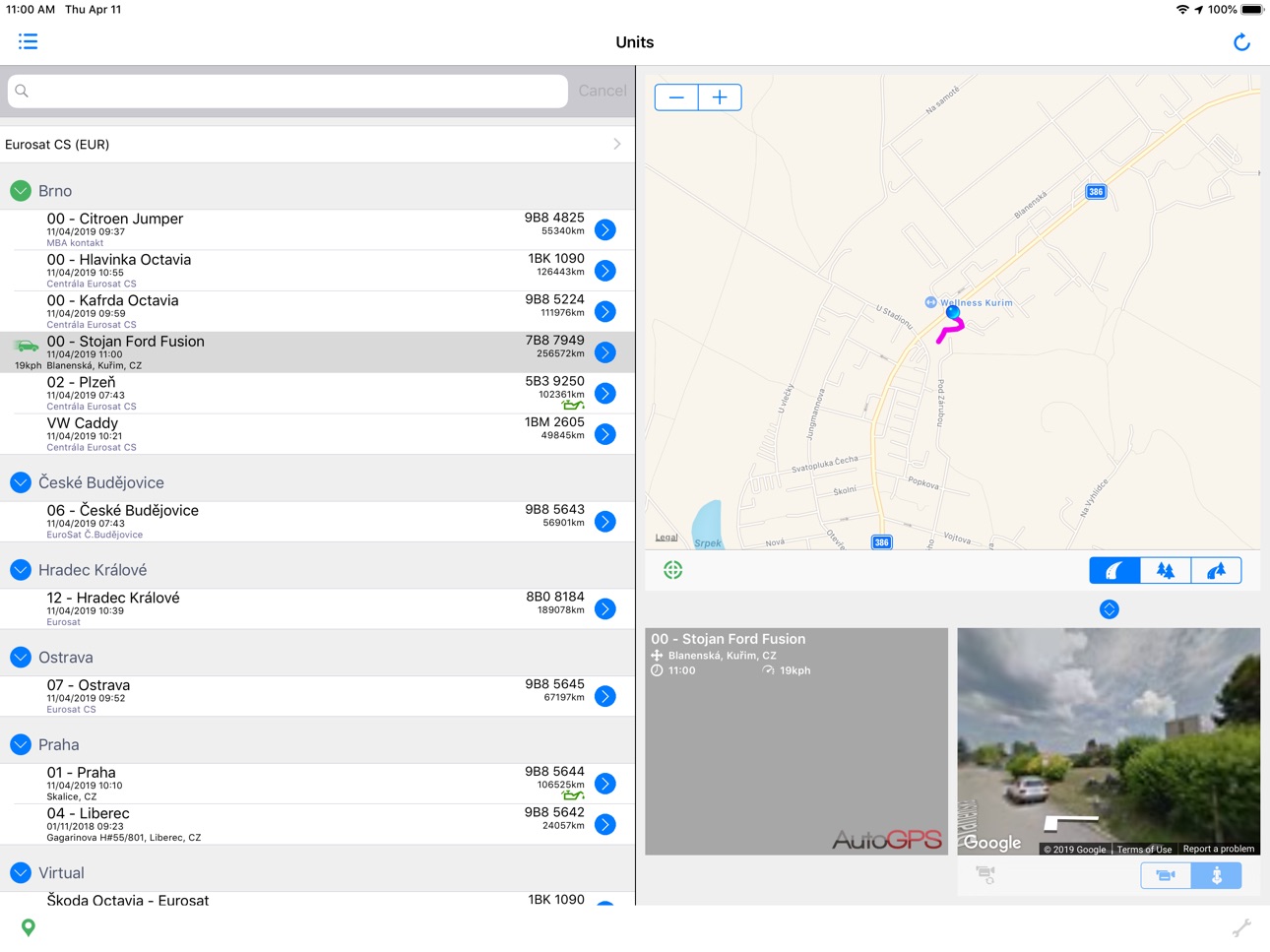The height and width of the screenshot is (952, 1270).
Task: Open the Terms of Use link in Street View
Action: pyautogui.click(x=1144, y=849)
